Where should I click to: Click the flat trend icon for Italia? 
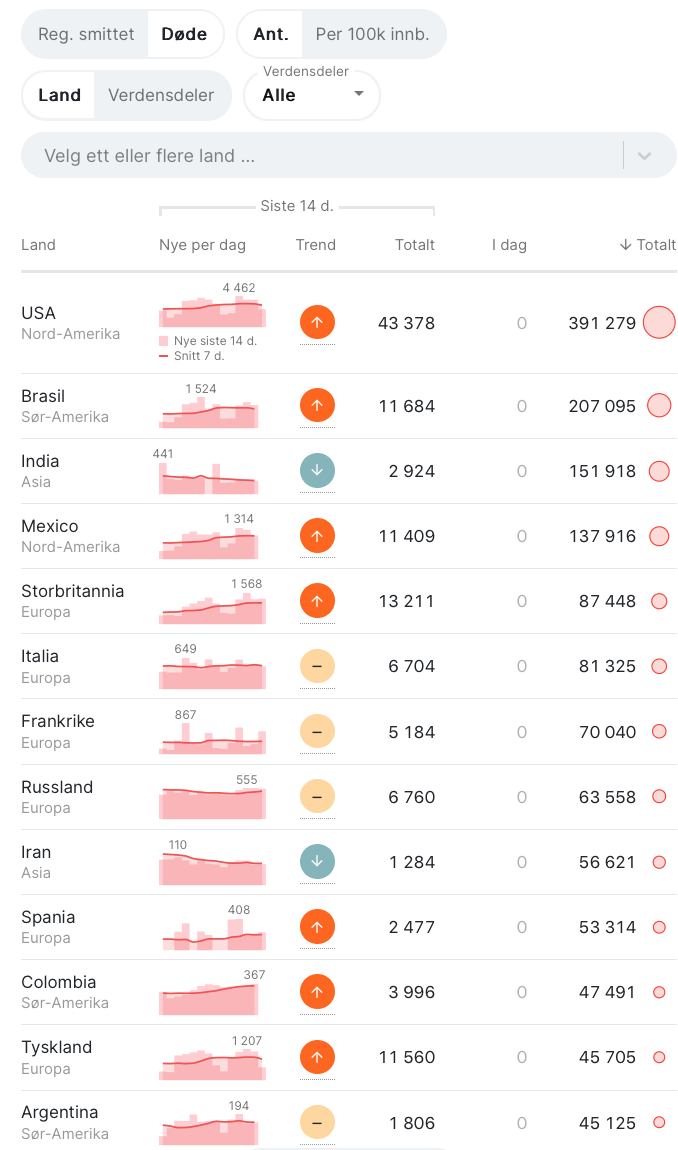pyautogui.click(x=317, y=666)
